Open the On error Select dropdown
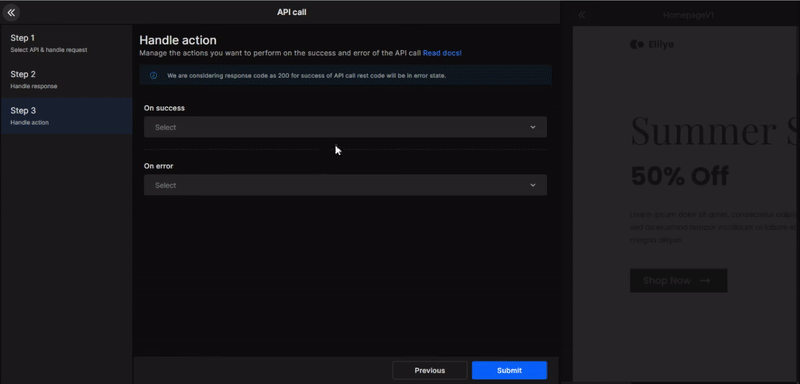This screenshot has width=800, height=384. 345,185
